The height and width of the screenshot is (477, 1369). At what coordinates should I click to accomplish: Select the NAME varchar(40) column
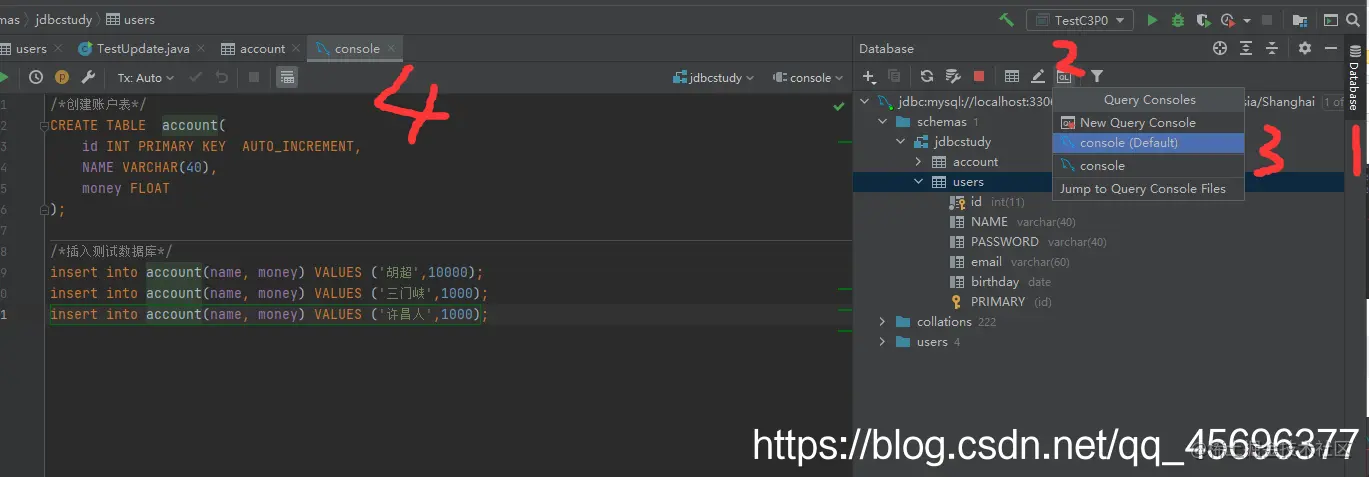[1012, 222]
